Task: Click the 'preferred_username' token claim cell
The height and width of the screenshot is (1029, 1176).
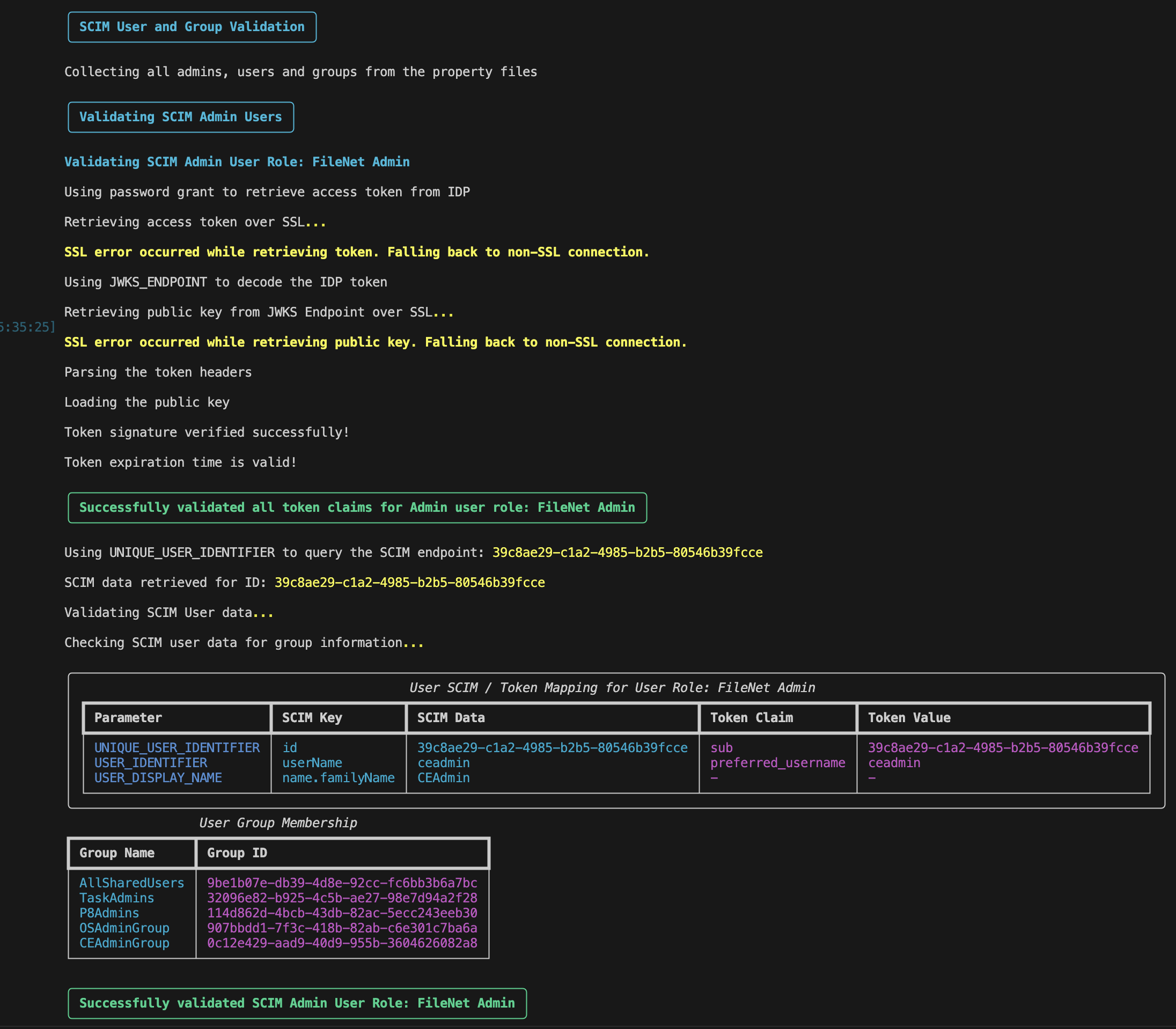Action: pos(777,762)
